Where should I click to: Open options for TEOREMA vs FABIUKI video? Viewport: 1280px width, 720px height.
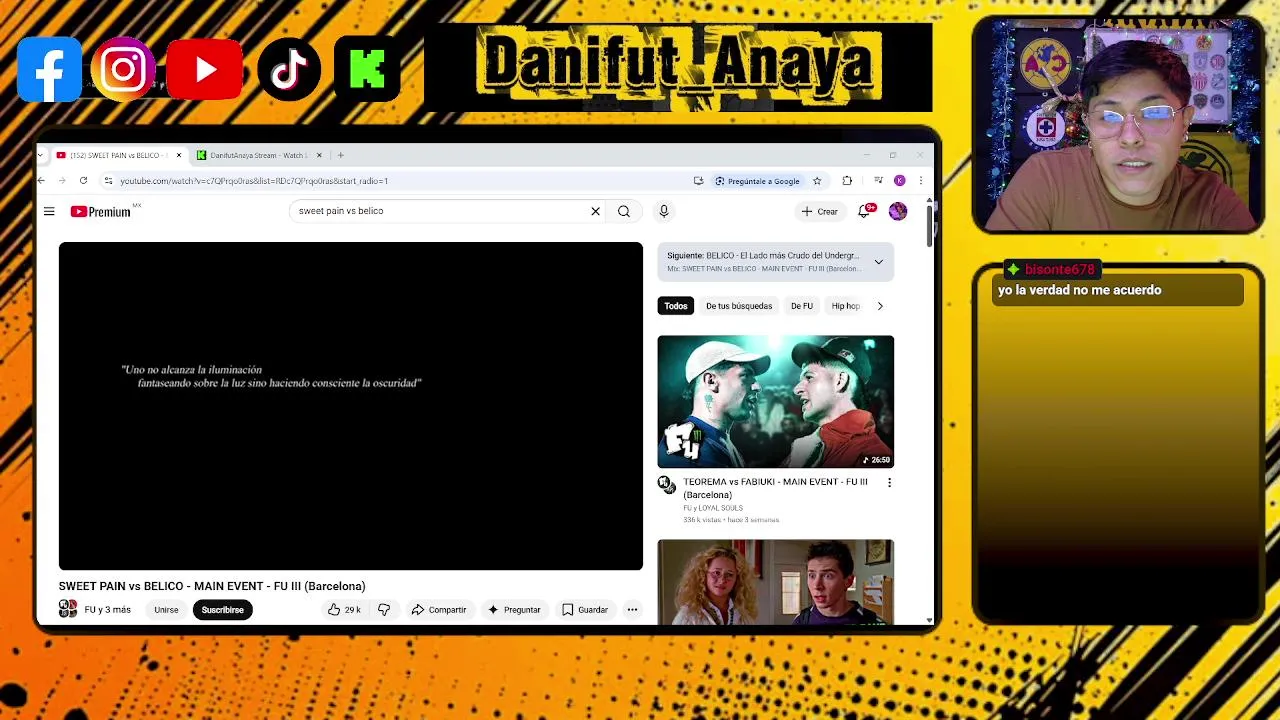coord(889,482)
